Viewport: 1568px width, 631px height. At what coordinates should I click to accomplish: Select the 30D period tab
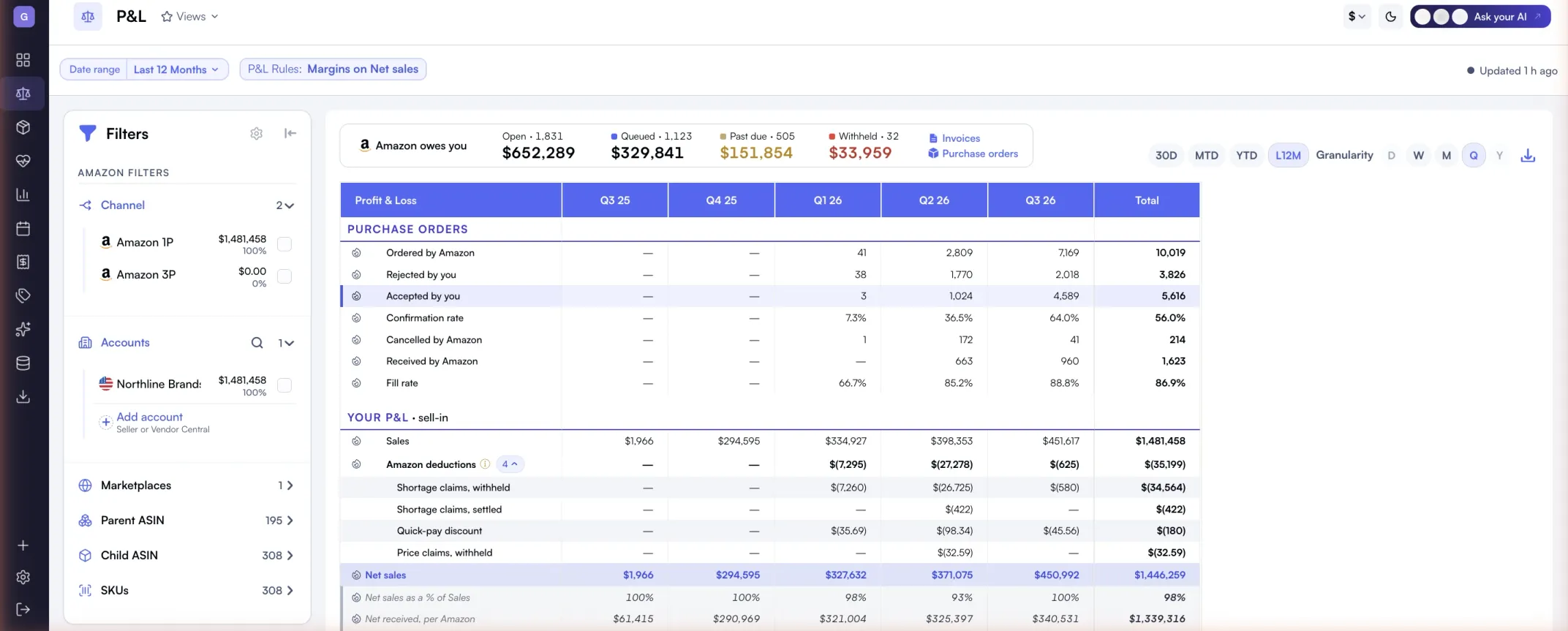pyautogui.click(x=1166, y=155)
